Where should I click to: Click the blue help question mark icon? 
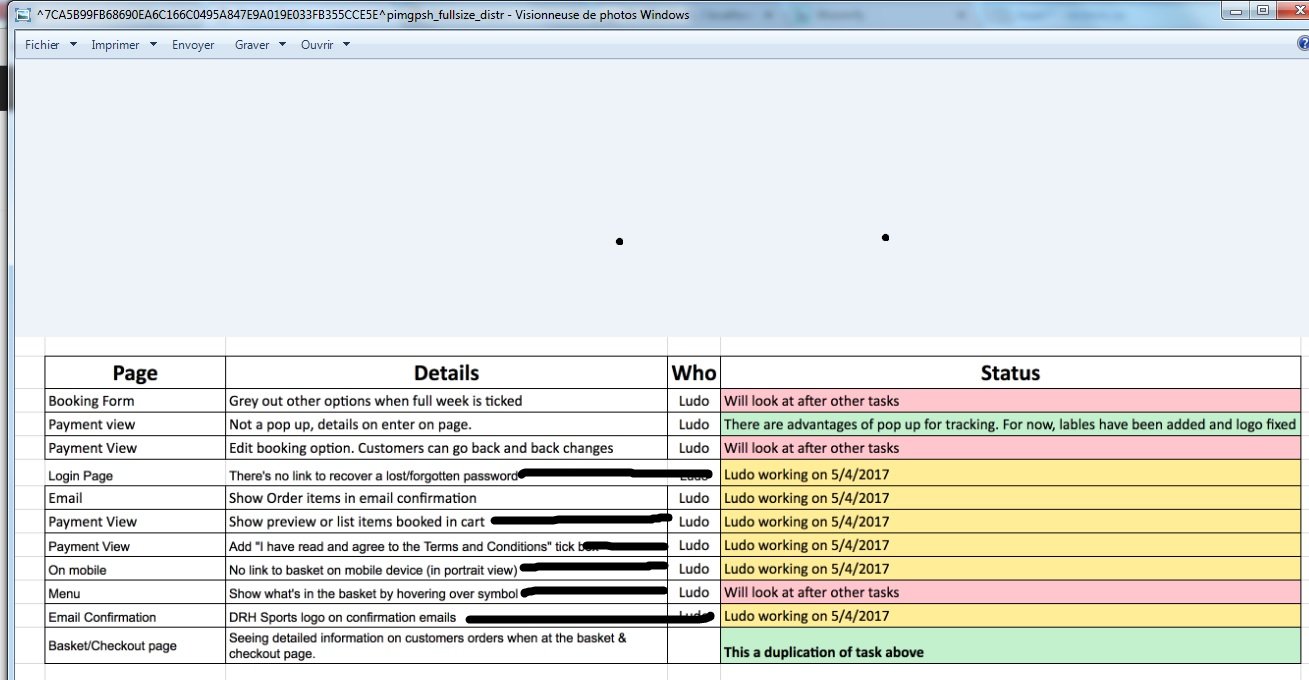(1302, 44)
